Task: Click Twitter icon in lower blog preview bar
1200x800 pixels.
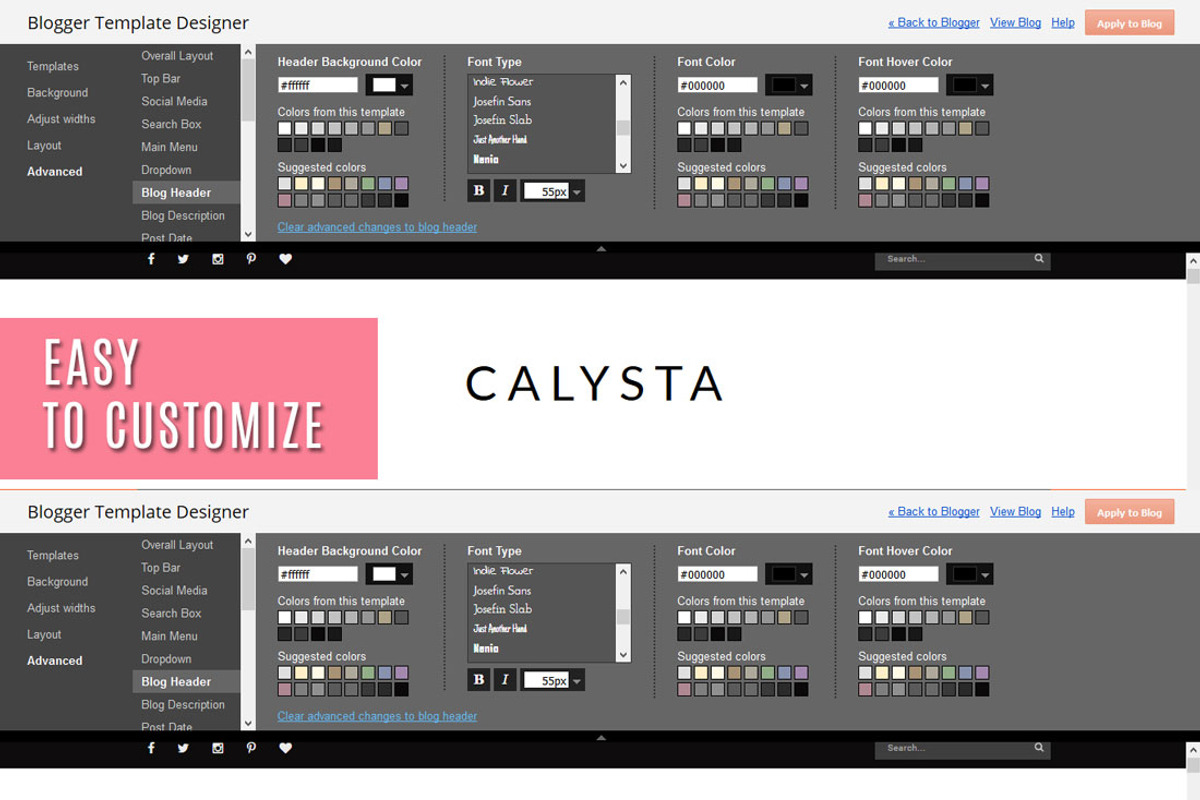Action: click(183, 748)
